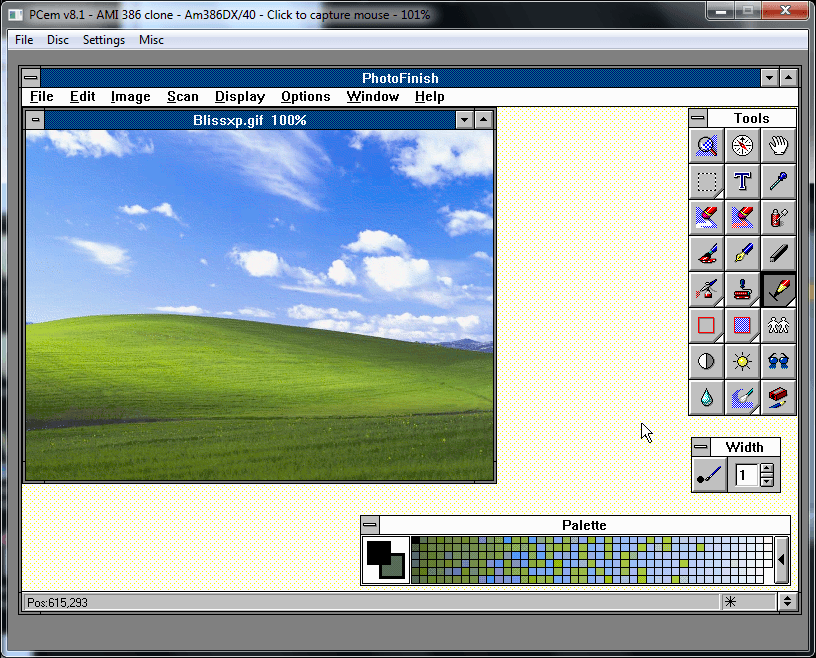Increase the width value with up arrow
The width and height of the screenshot is (816, 658).
(x=767, y=469)
